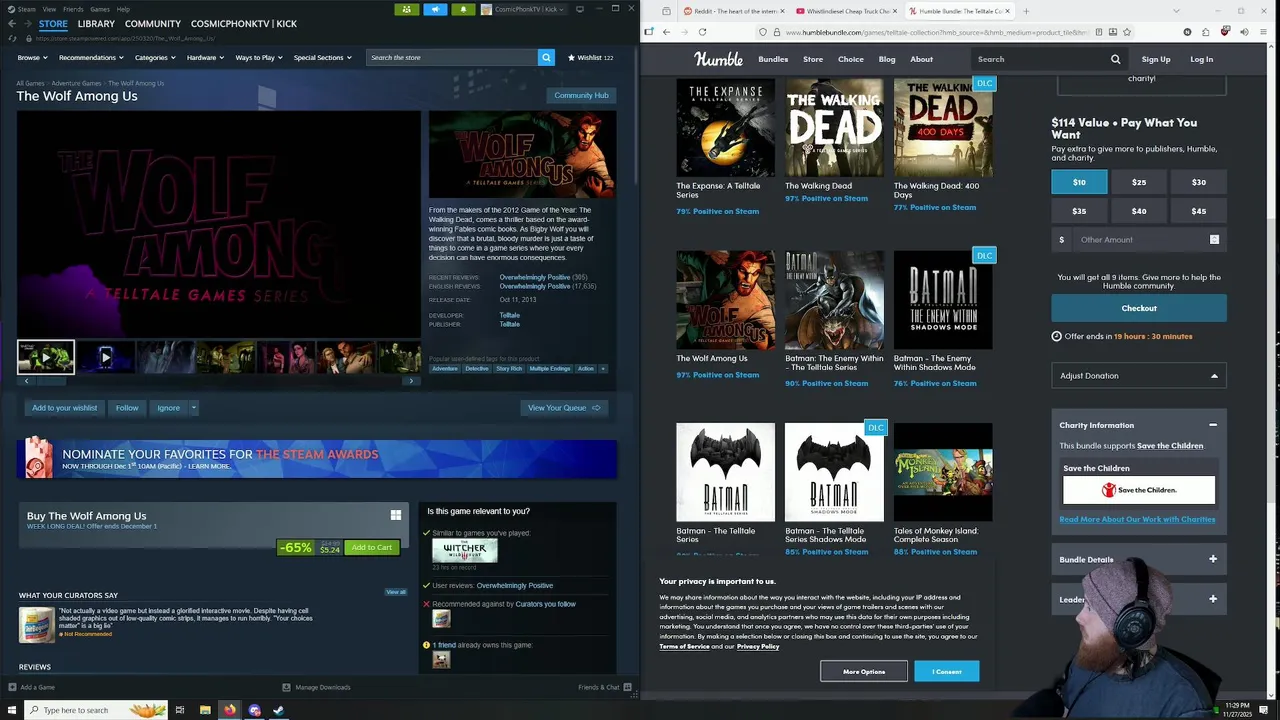The height and width of the screenshot is (720, 1280).
Task: Select the $10 payment amount
Action: point(1079,182)
